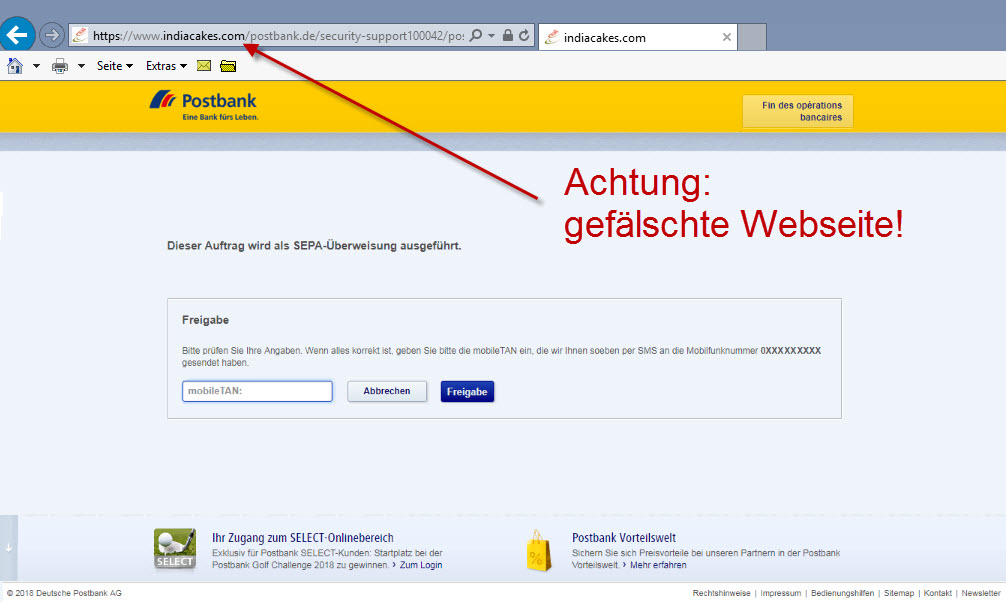
Task: Open the Sitemap footer link
Action: pos(899,593)
